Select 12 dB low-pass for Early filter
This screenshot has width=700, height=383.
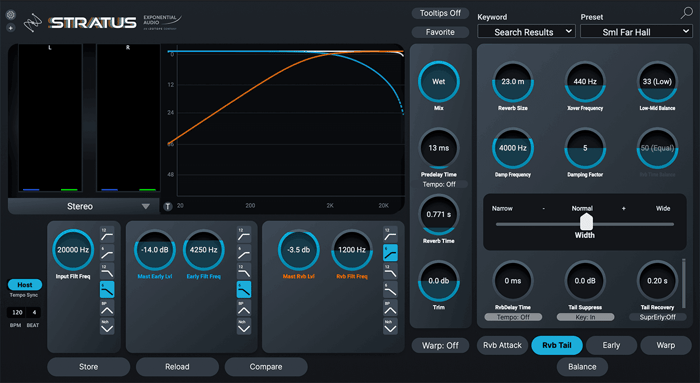[244, 271]
